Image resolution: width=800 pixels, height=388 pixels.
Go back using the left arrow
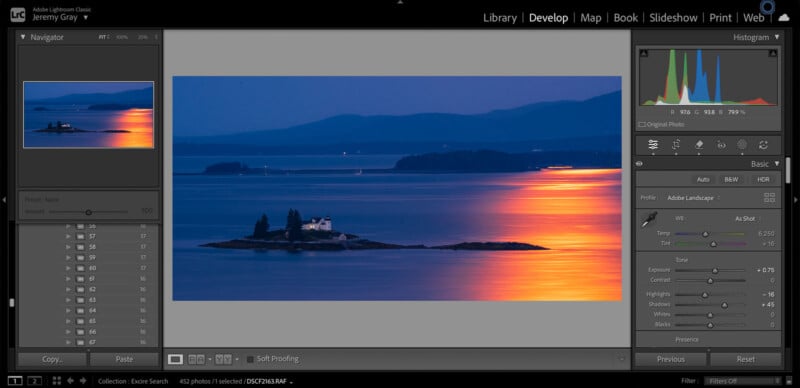tap(70, 381)
